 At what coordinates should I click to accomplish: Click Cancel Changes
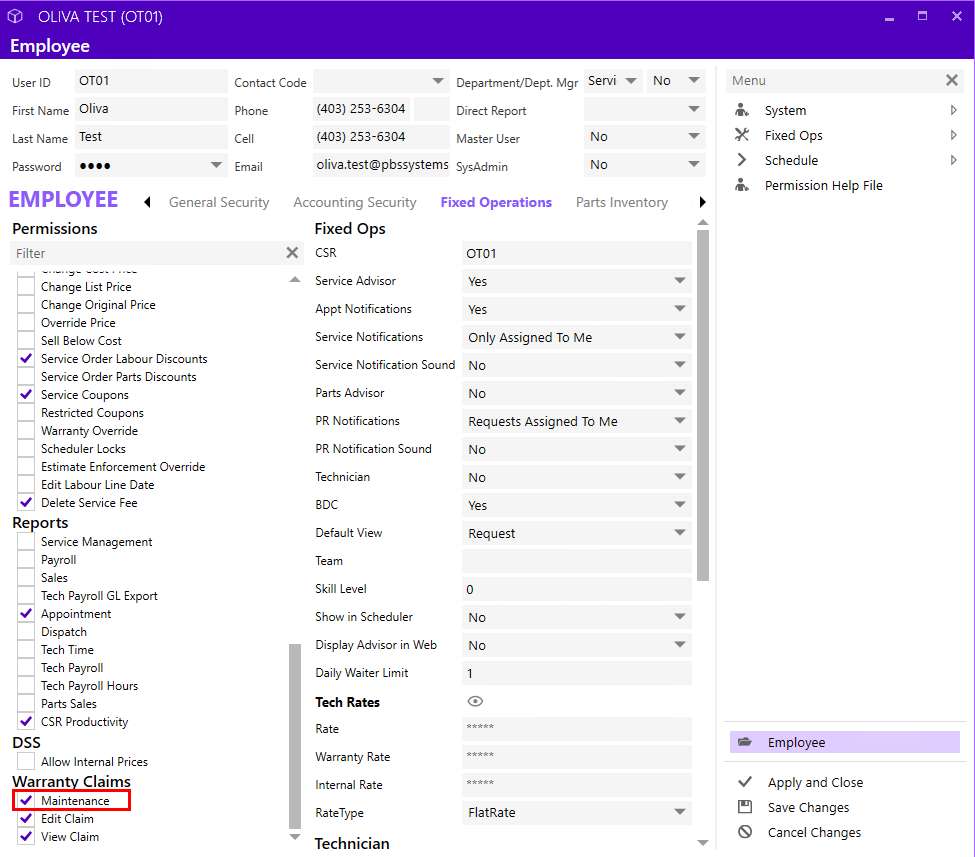814,832
